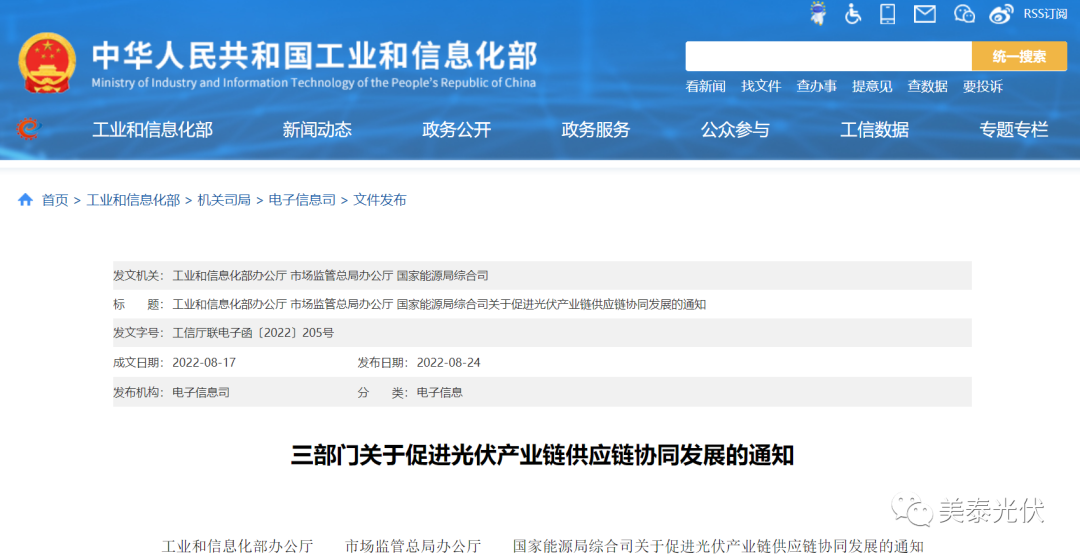
Task: Select the document number 工信厅联电子函〔2022〕205号
Action: [253, 333]
